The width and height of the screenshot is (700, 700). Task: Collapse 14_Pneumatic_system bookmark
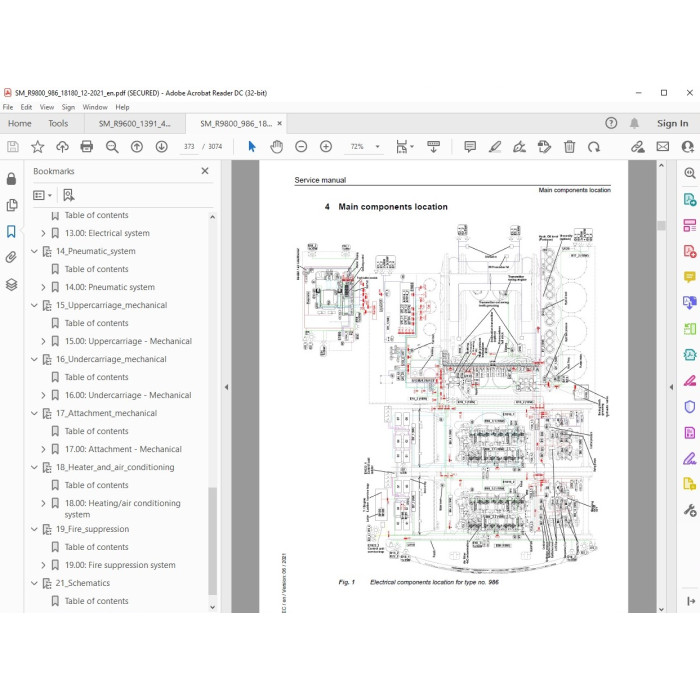coord(34,251)
